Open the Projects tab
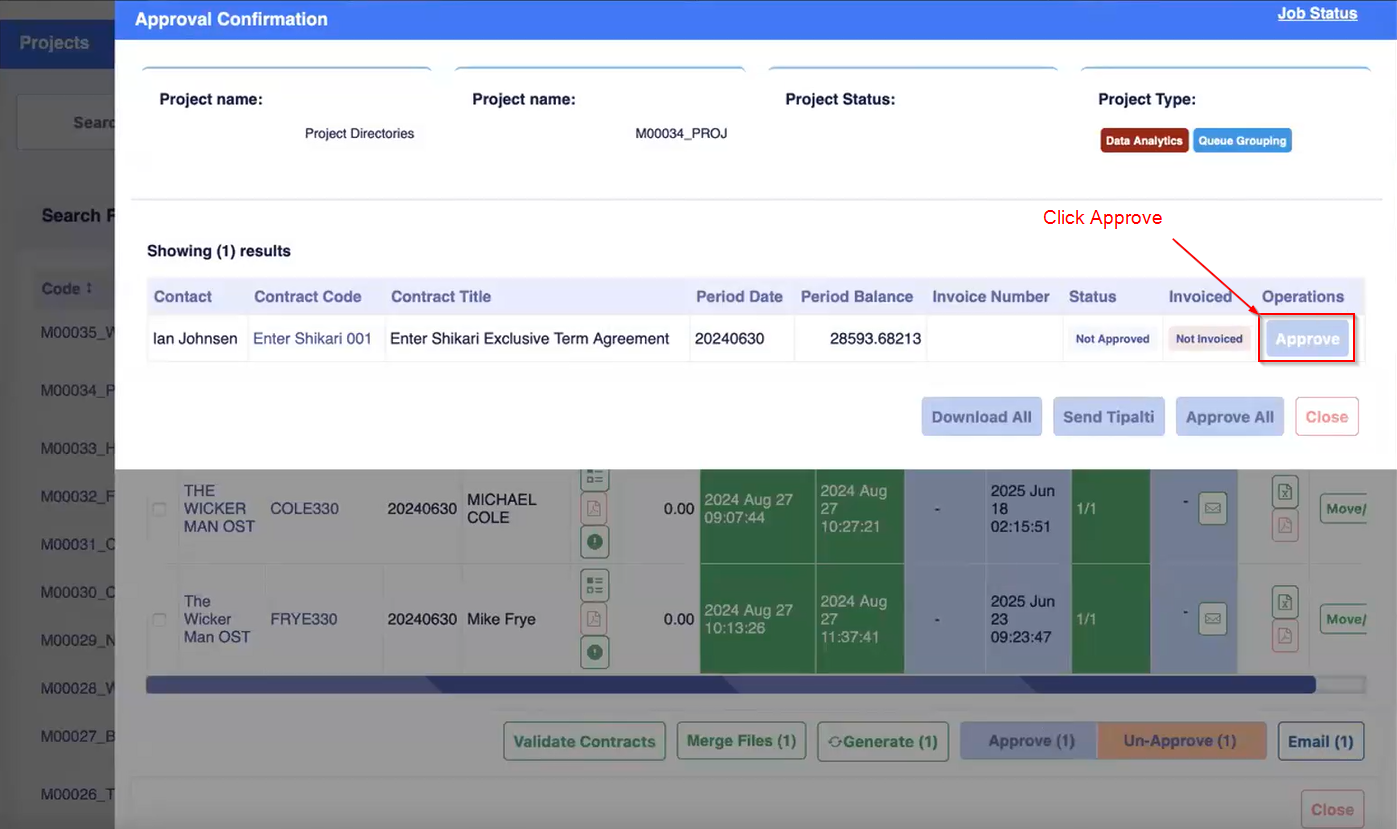 pyautogui.click(x=55, y=43)
